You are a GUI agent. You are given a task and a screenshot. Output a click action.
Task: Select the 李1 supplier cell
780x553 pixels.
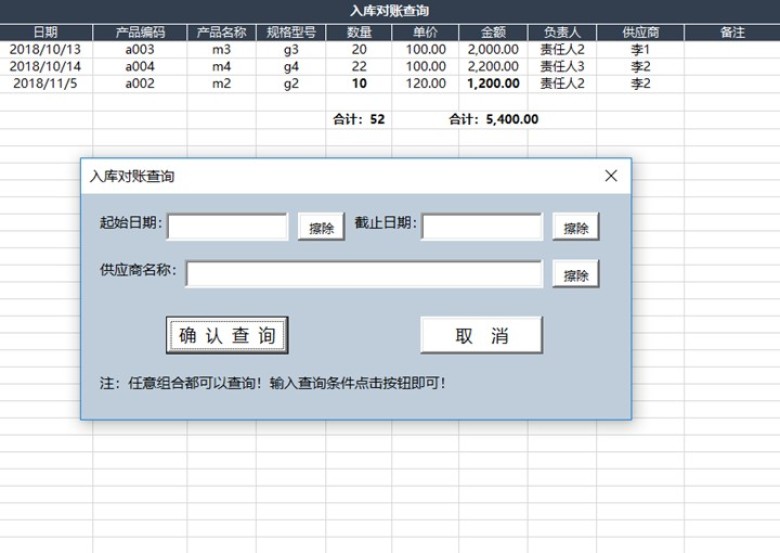click(640, 50)
